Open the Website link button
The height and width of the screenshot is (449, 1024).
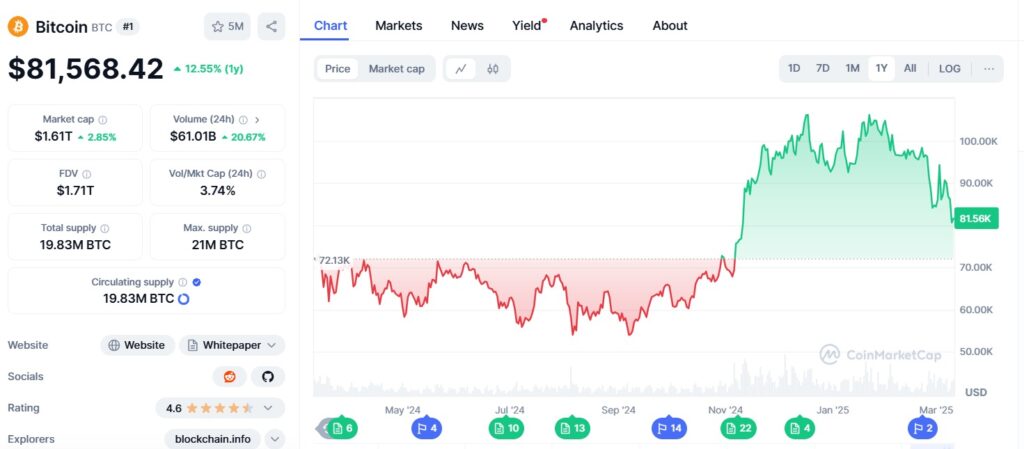click(137, 345)
